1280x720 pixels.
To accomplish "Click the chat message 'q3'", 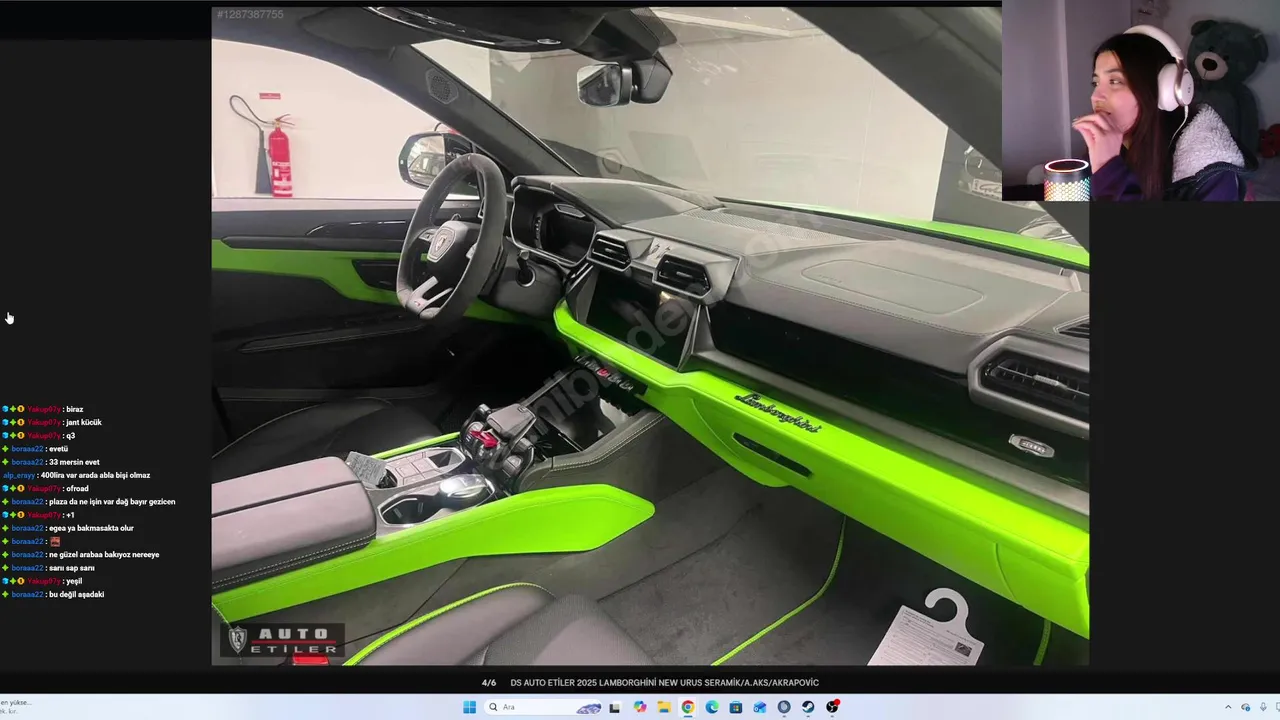I will 70,435.
